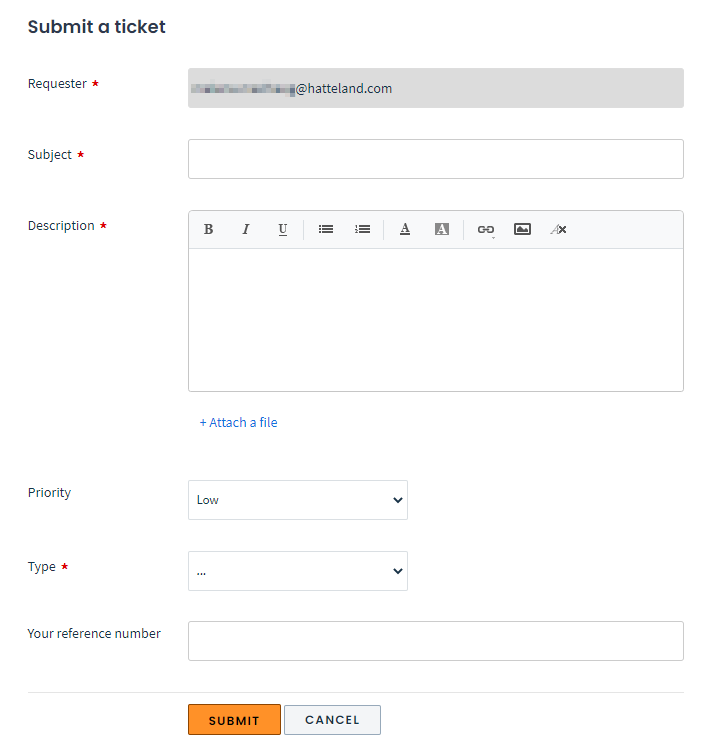The width and height of the screenshot is (715, 750).
Task: Toggle bold formatting in the description editor
Action: coord(209,229)
